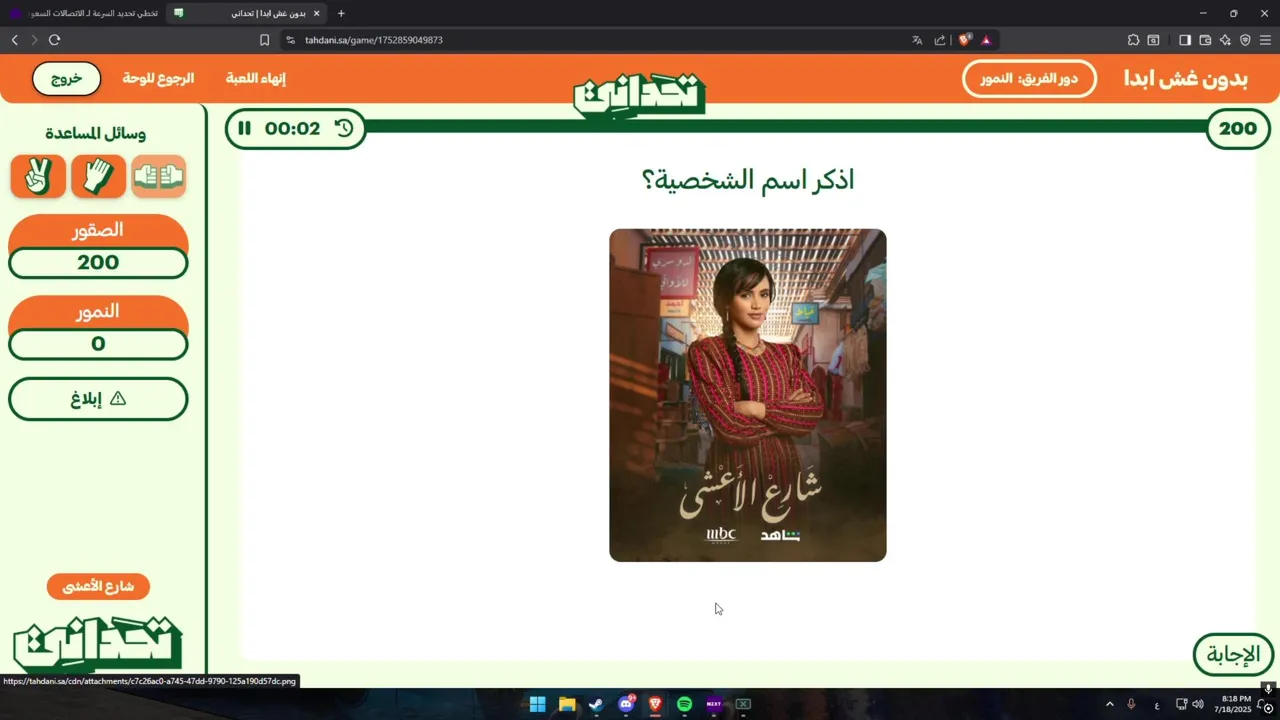The image size is (1280, 720).
Task: Use the two-fingers help tool icon
Action: [x=38, y=176]
